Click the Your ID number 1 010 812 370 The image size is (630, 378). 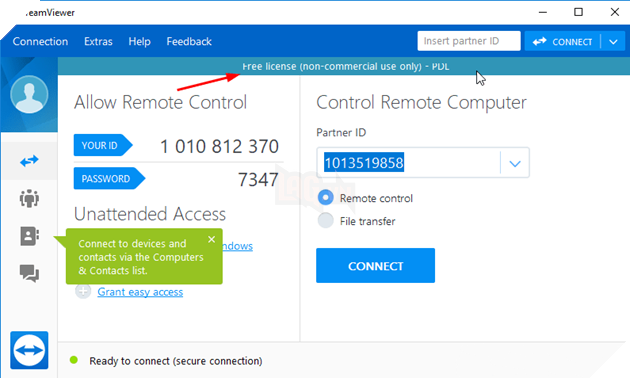pyautogui.click(x=219, y=146)
